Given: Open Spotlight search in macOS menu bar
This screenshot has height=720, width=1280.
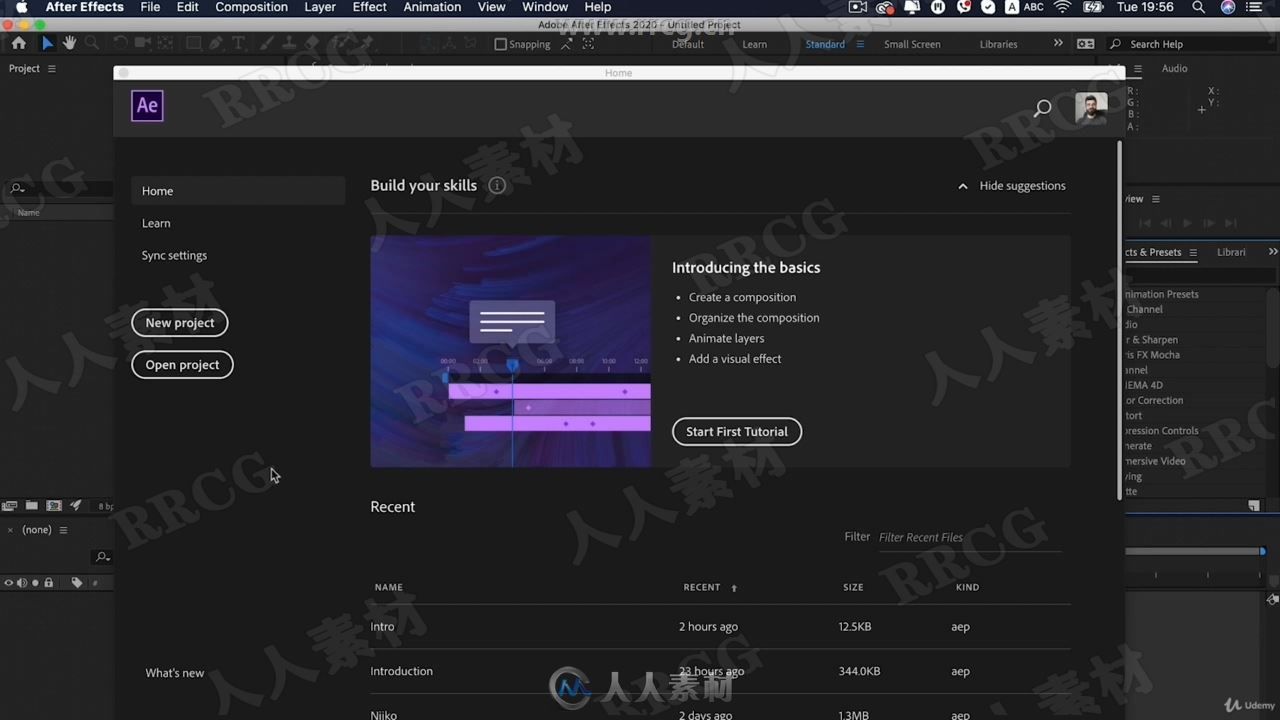Looking at the screenshot, I should point(1198,7).
